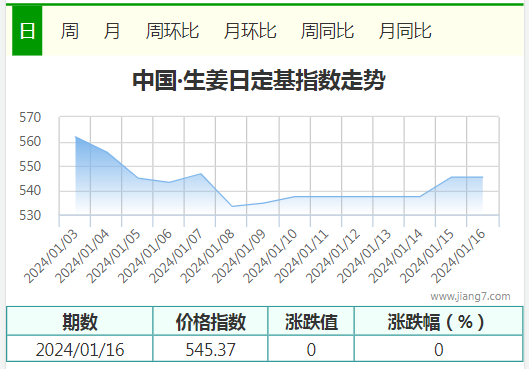The height and width of the screenshot is (369, 529).
Task: Click the 2024/01/07 peak on chart line
Action: 201,174
